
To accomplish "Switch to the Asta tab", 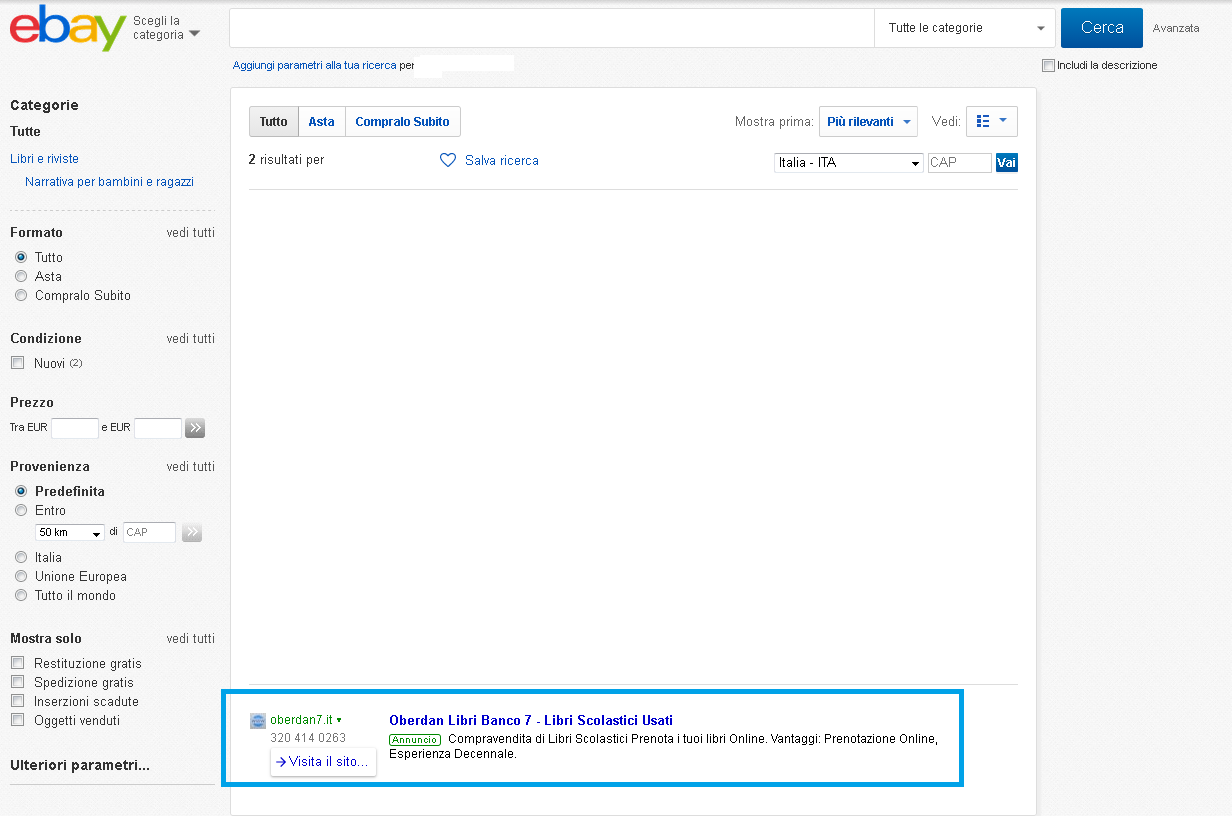I will 321,122.
